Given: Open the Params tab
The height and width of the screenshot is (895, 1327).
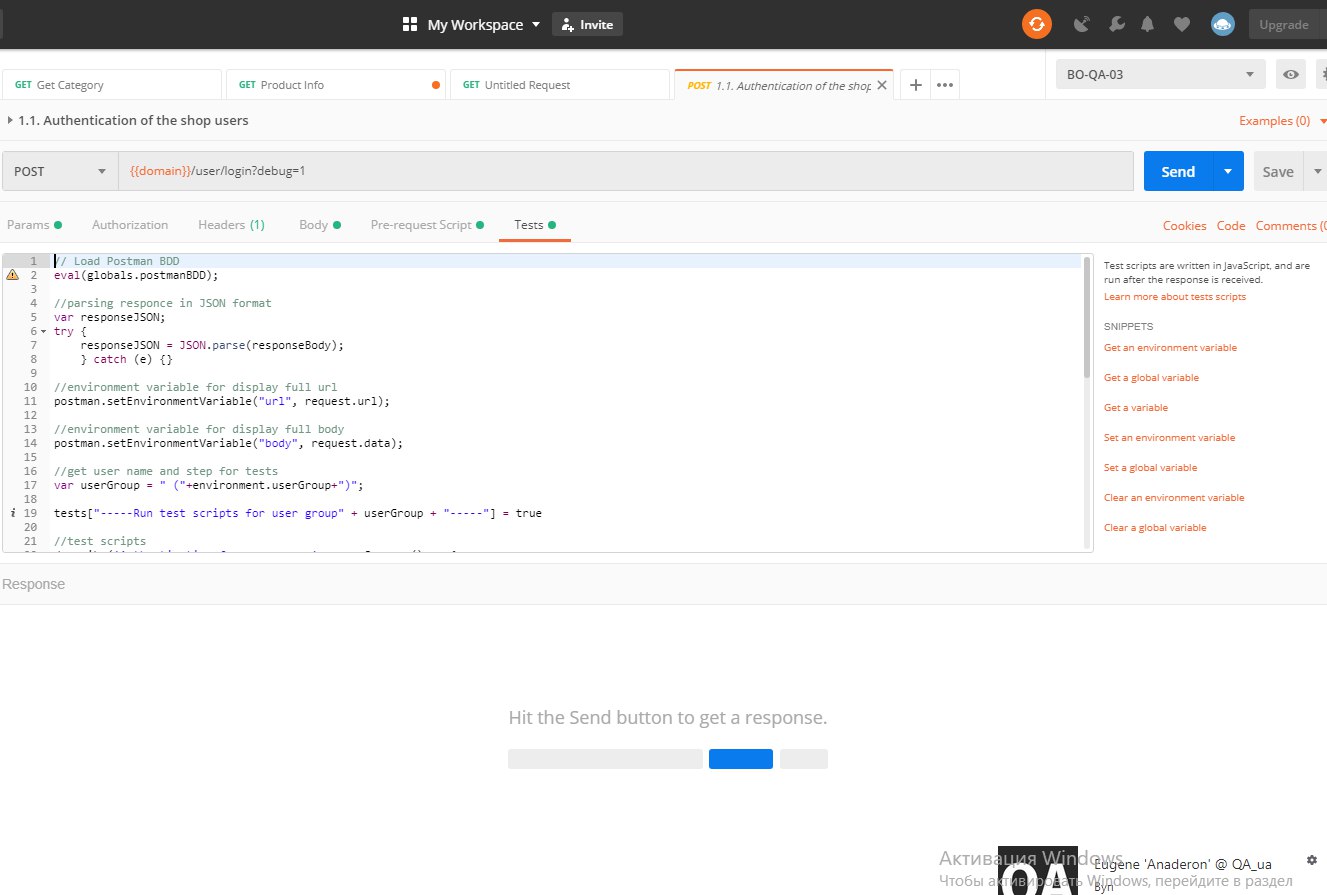Looking at the screenshot, I should tap(34, 225).
